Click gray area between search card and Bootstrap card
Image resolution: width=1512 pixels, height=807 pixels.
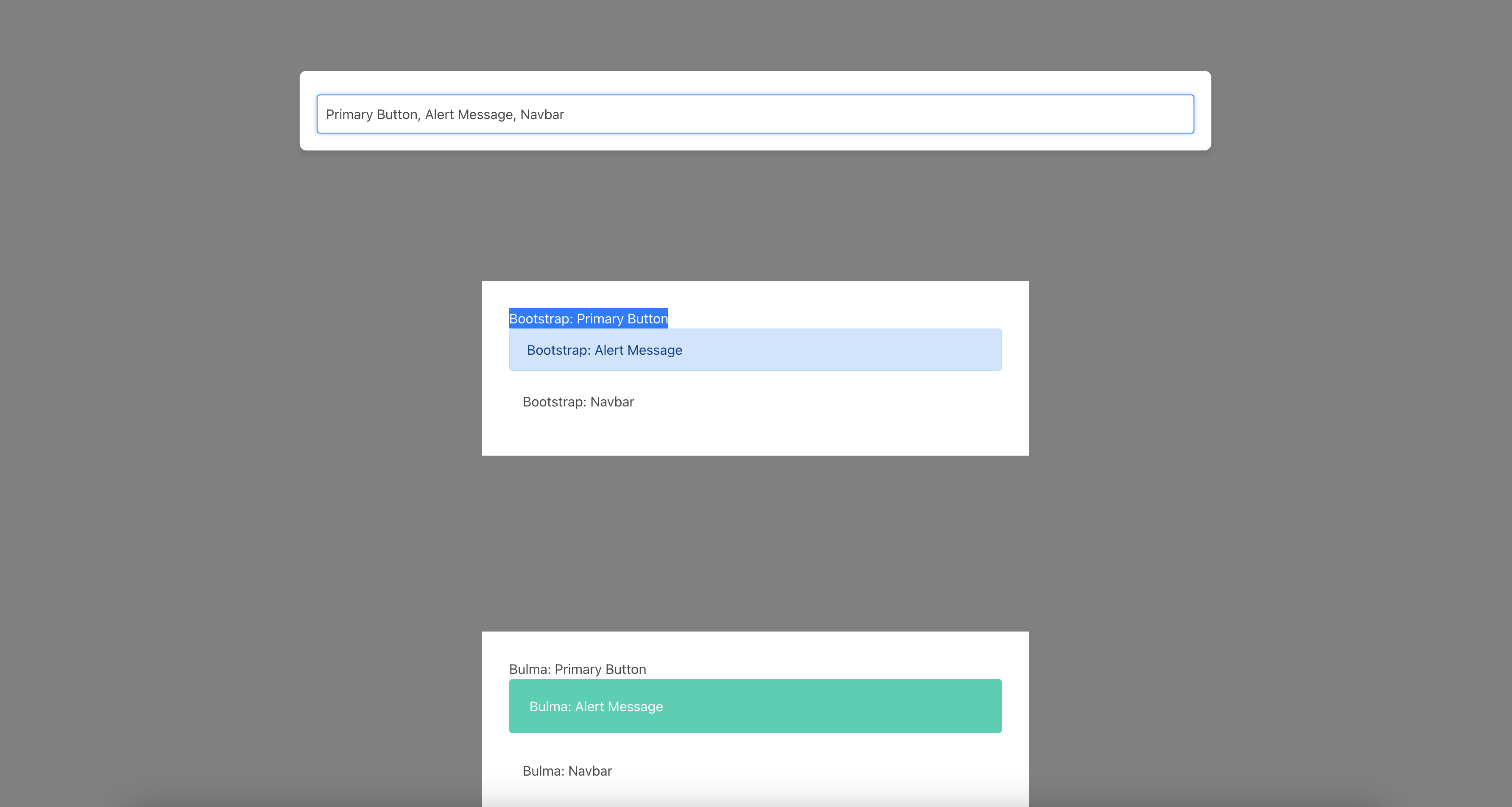[755, 216]
